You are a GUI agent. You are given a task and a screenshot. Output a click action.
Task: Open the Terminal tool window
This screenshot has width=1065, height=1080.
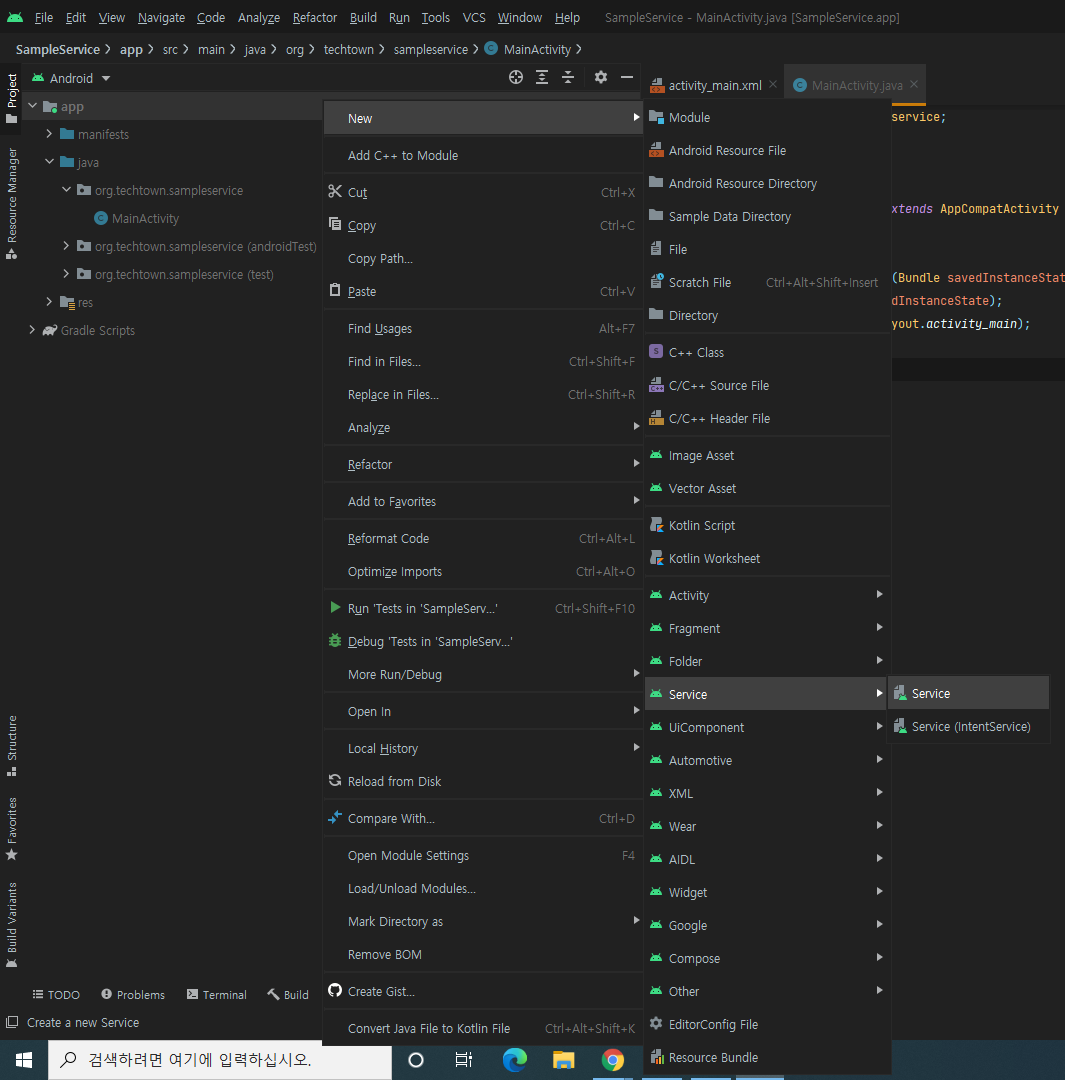(x=216, y=995)
